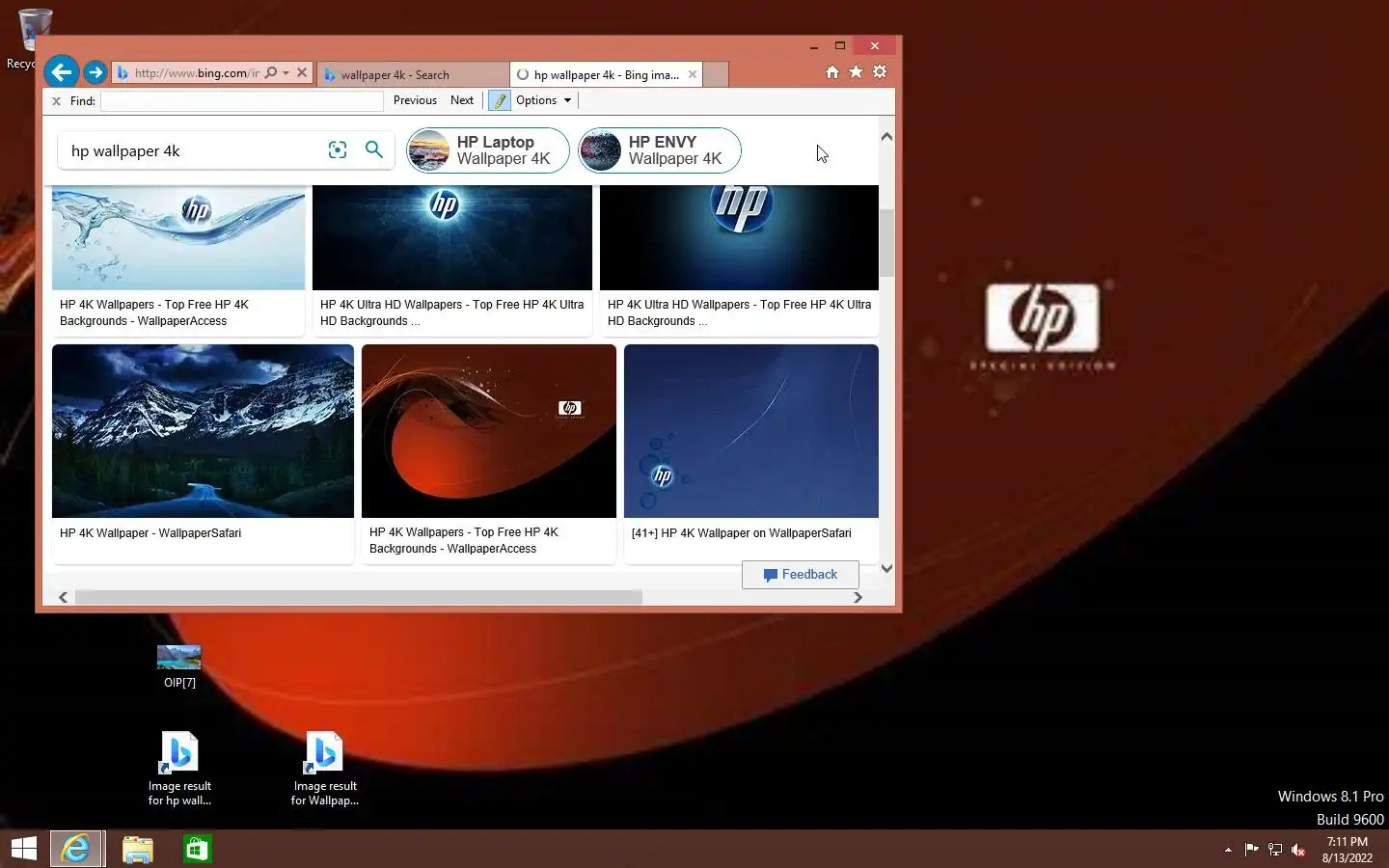Image resolution: width=1389 pixels, height=868 pixels.
Task: Click Next in the Find bar
Action: 462,100
